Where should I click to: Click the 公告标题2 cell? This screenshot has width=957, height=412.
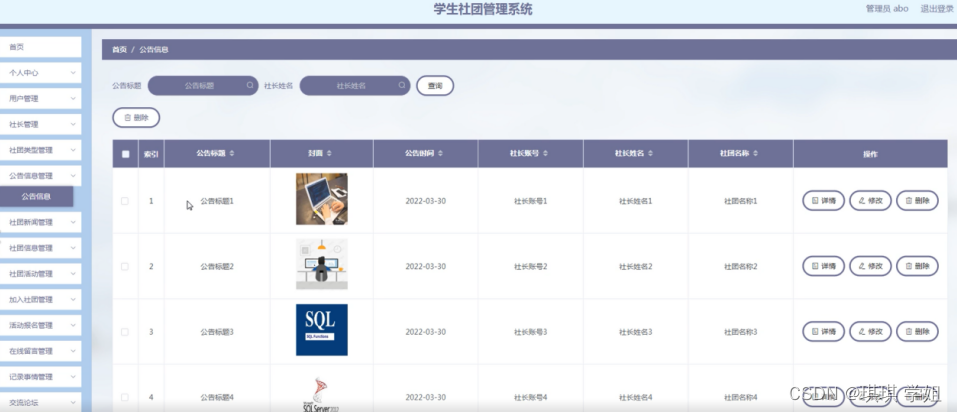click(217, 266)
